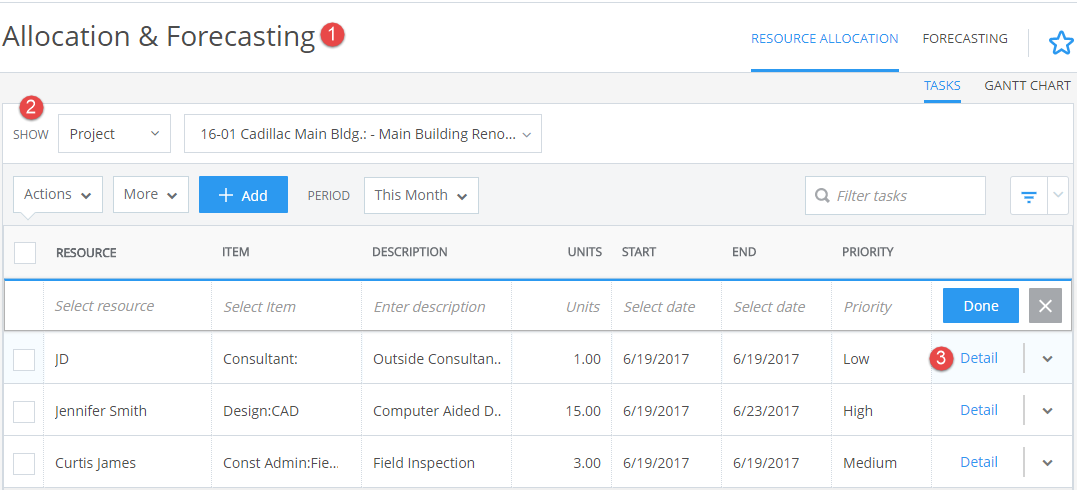
Task: Open the Project show dropdown
Action: click(115, 133)
